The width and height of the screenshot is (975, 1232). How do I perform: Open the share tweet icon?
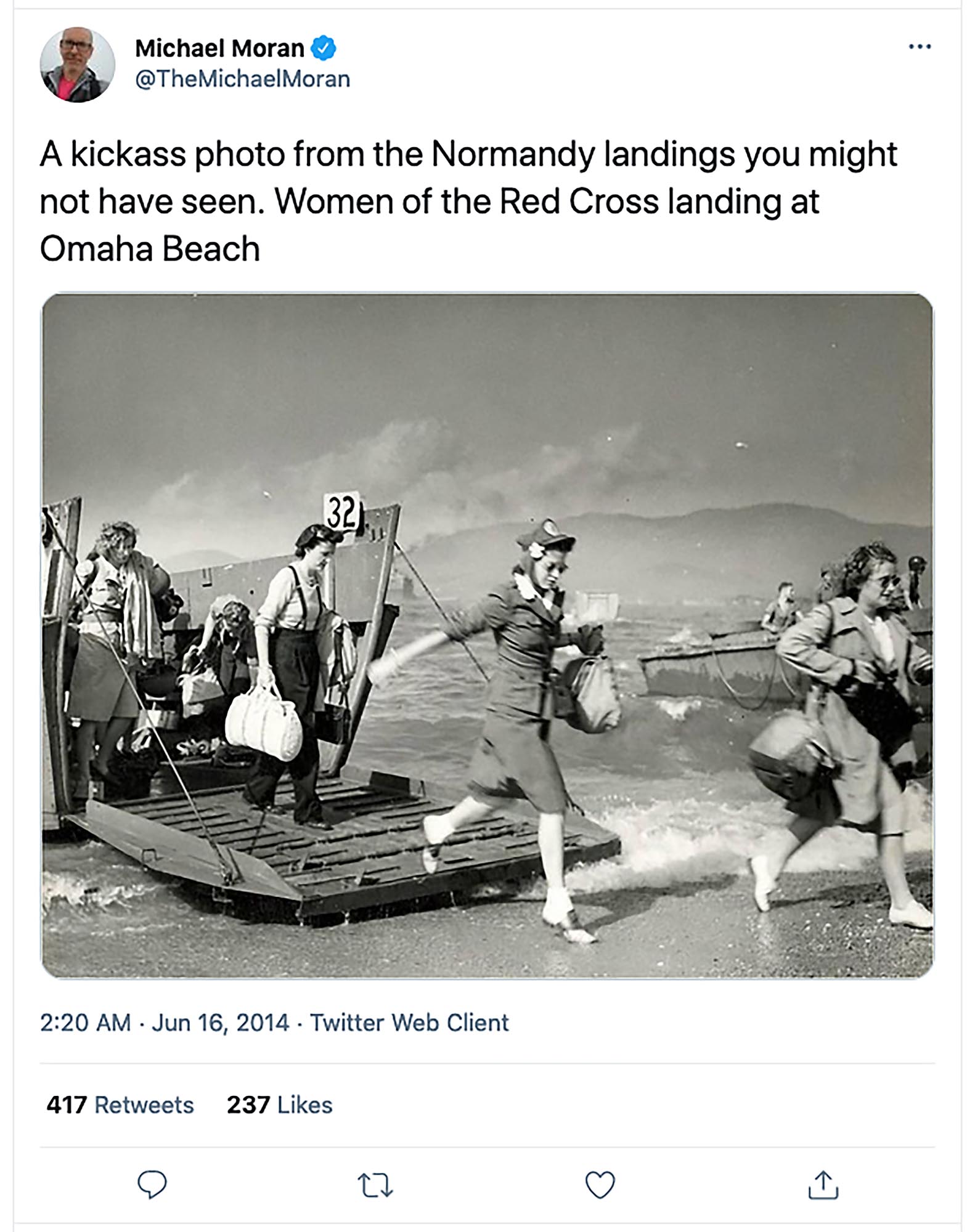click(x=823, y=1185)
